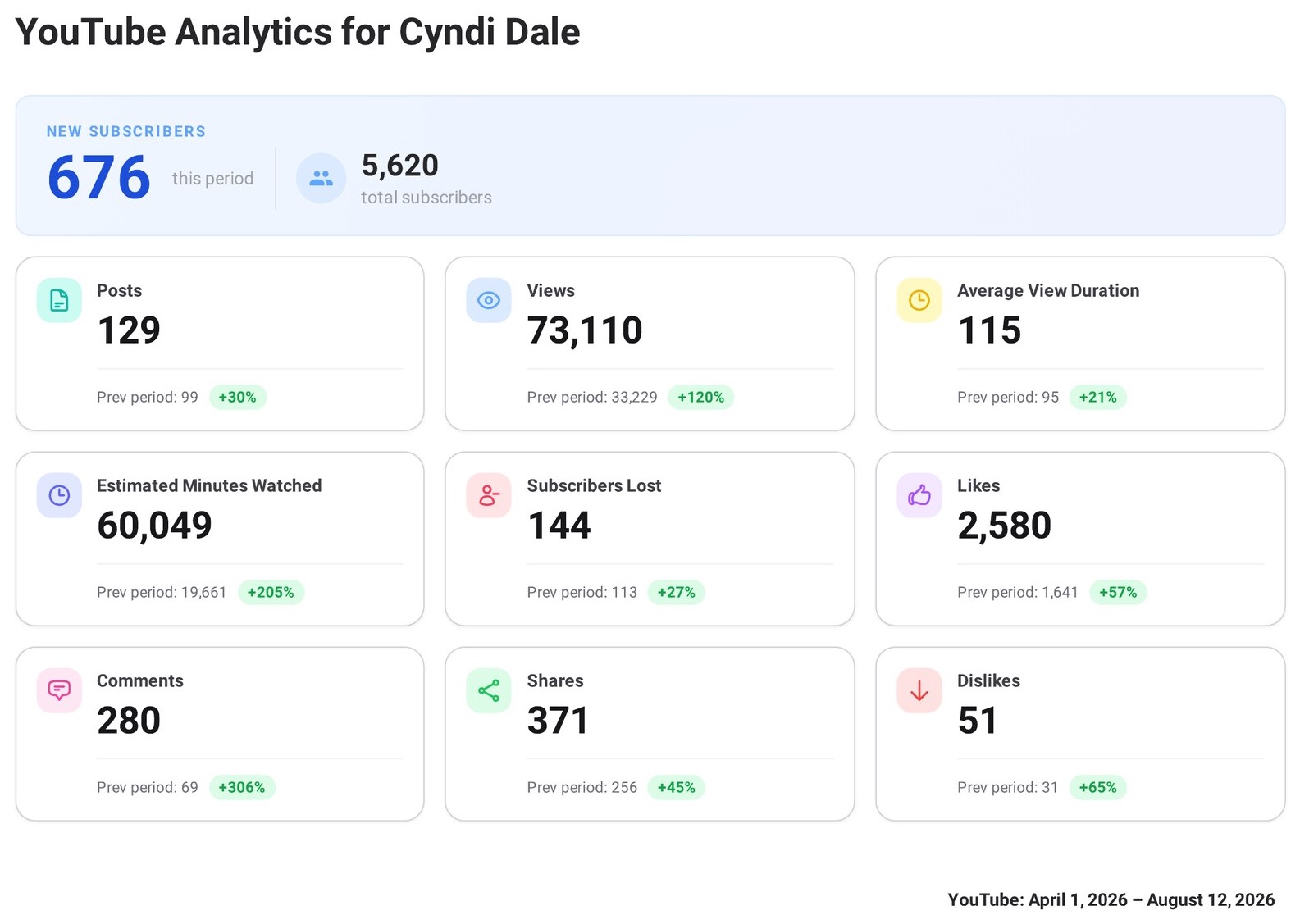The width and height of the screenshot is (1300, 924).
Task: Click the 'Prev period: 33,229' text
Action: click(592, 397)
